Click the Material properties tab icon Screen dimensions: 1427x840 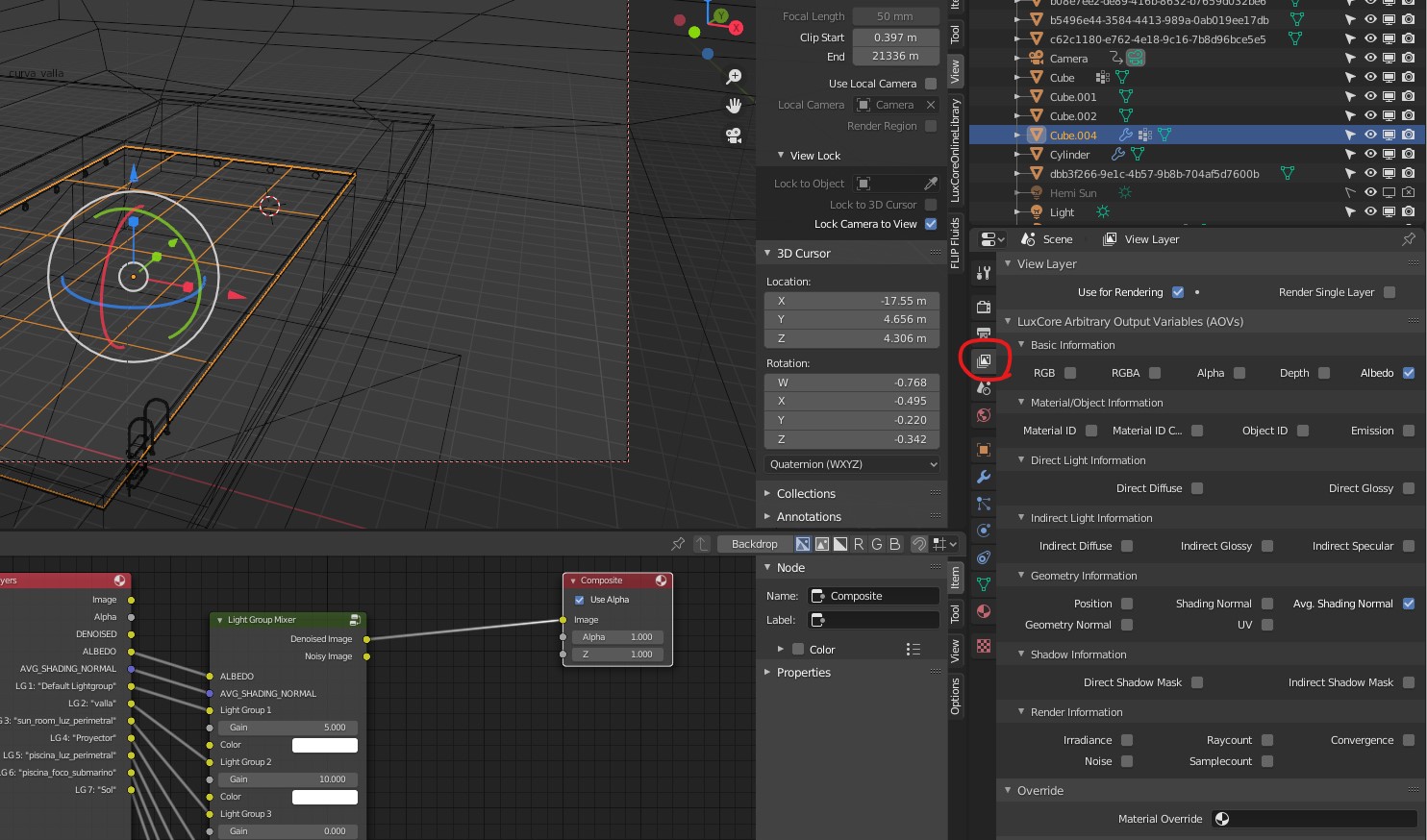(983, 611)
